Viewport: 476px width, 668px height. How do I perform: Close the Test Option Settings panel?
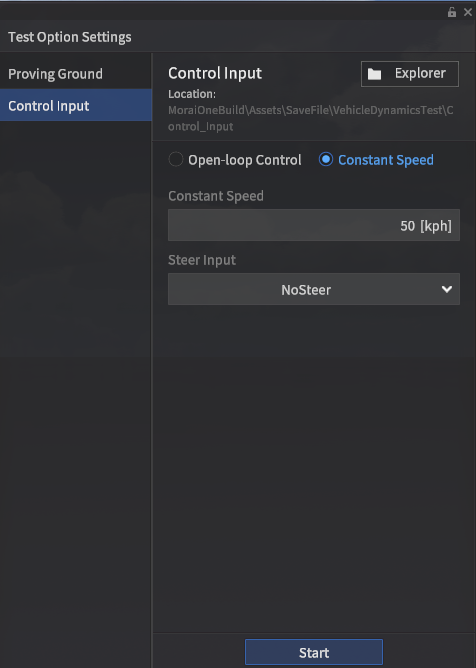click(468, 12)
